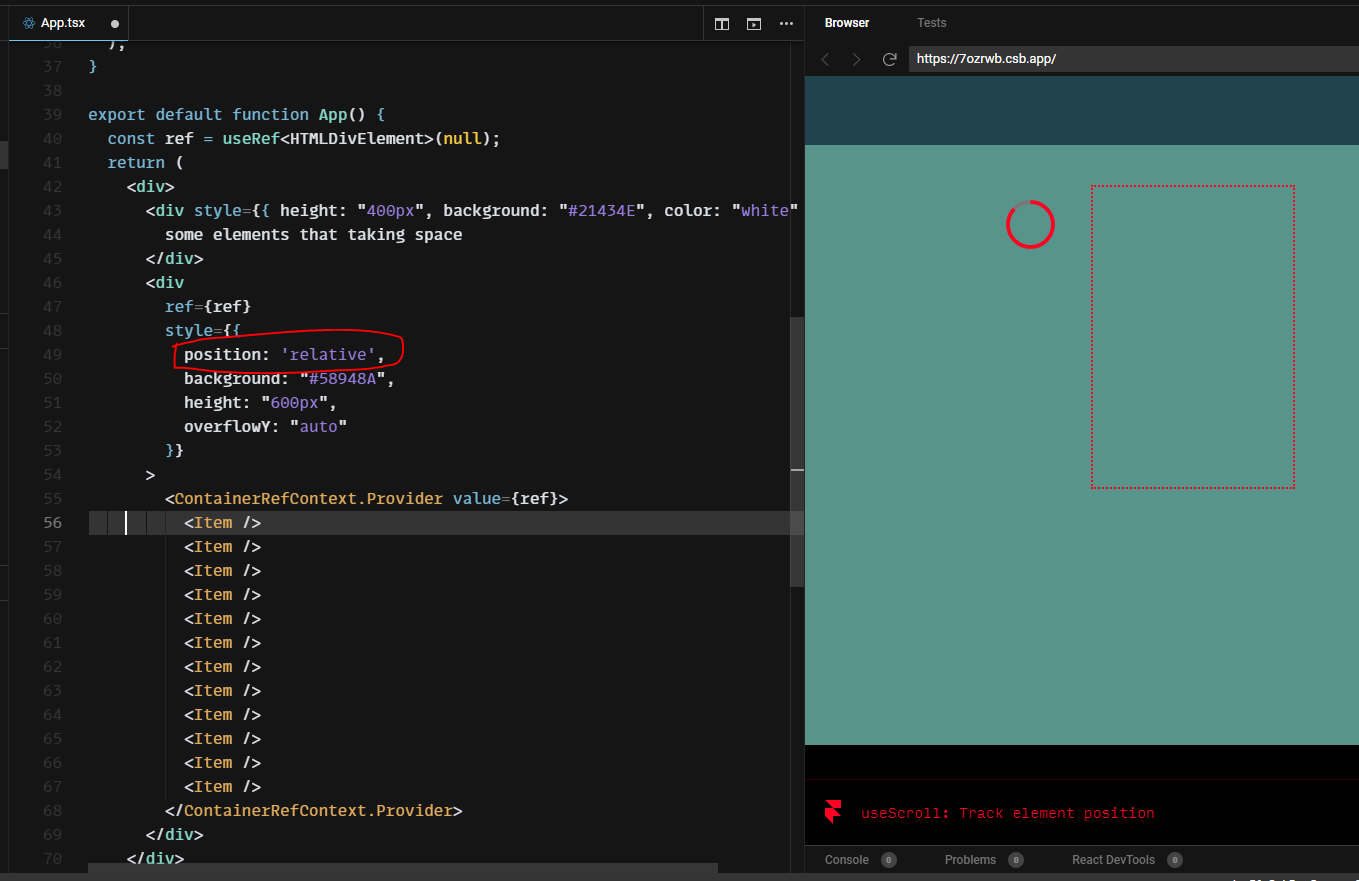This screenshot has width=1359, height=881.
Task: Open the split editor layout icon
Action: pyautogui.click(x=722, y=23)
